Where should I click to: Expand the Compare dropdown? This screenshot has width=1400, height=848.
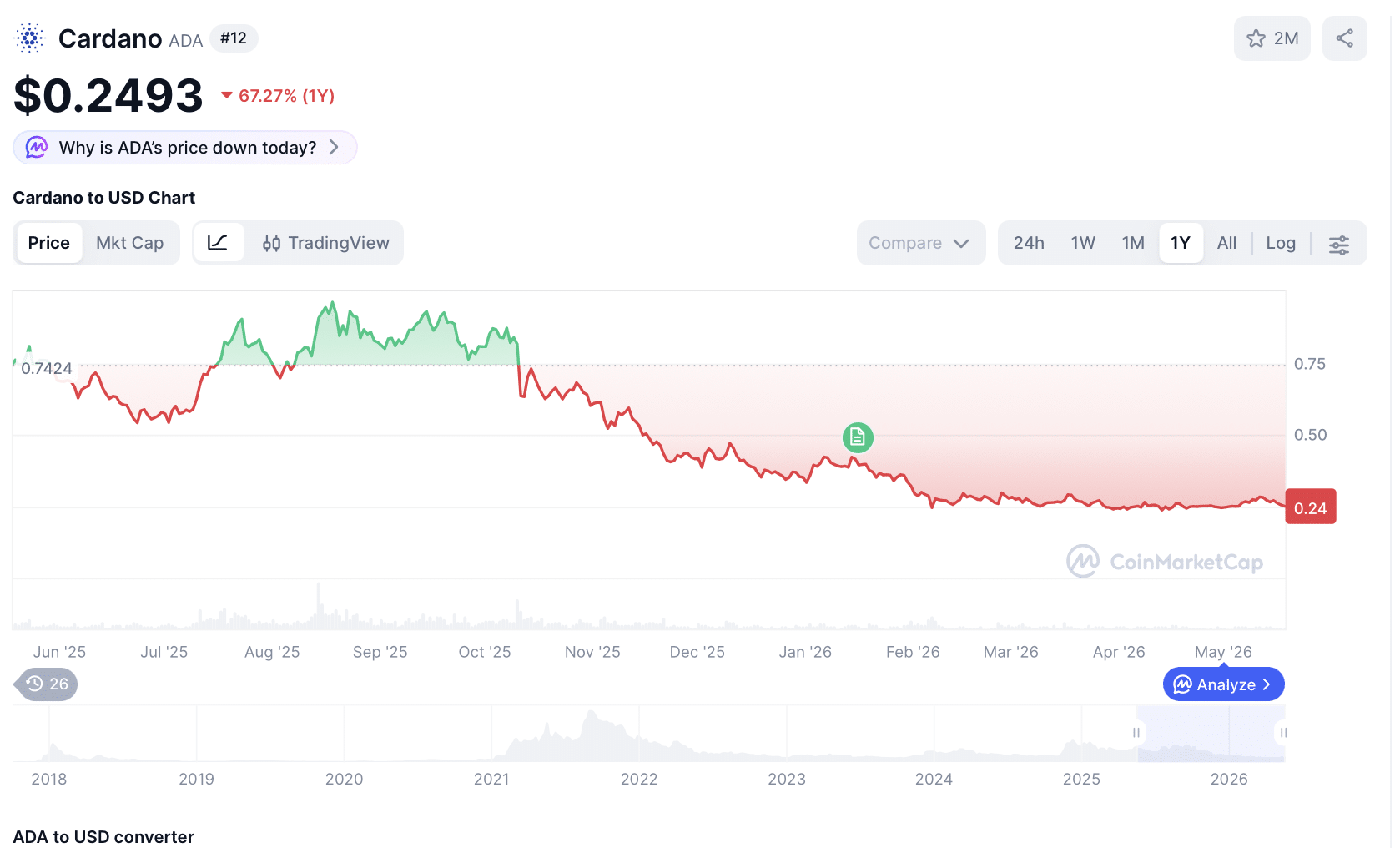[920, 243]
